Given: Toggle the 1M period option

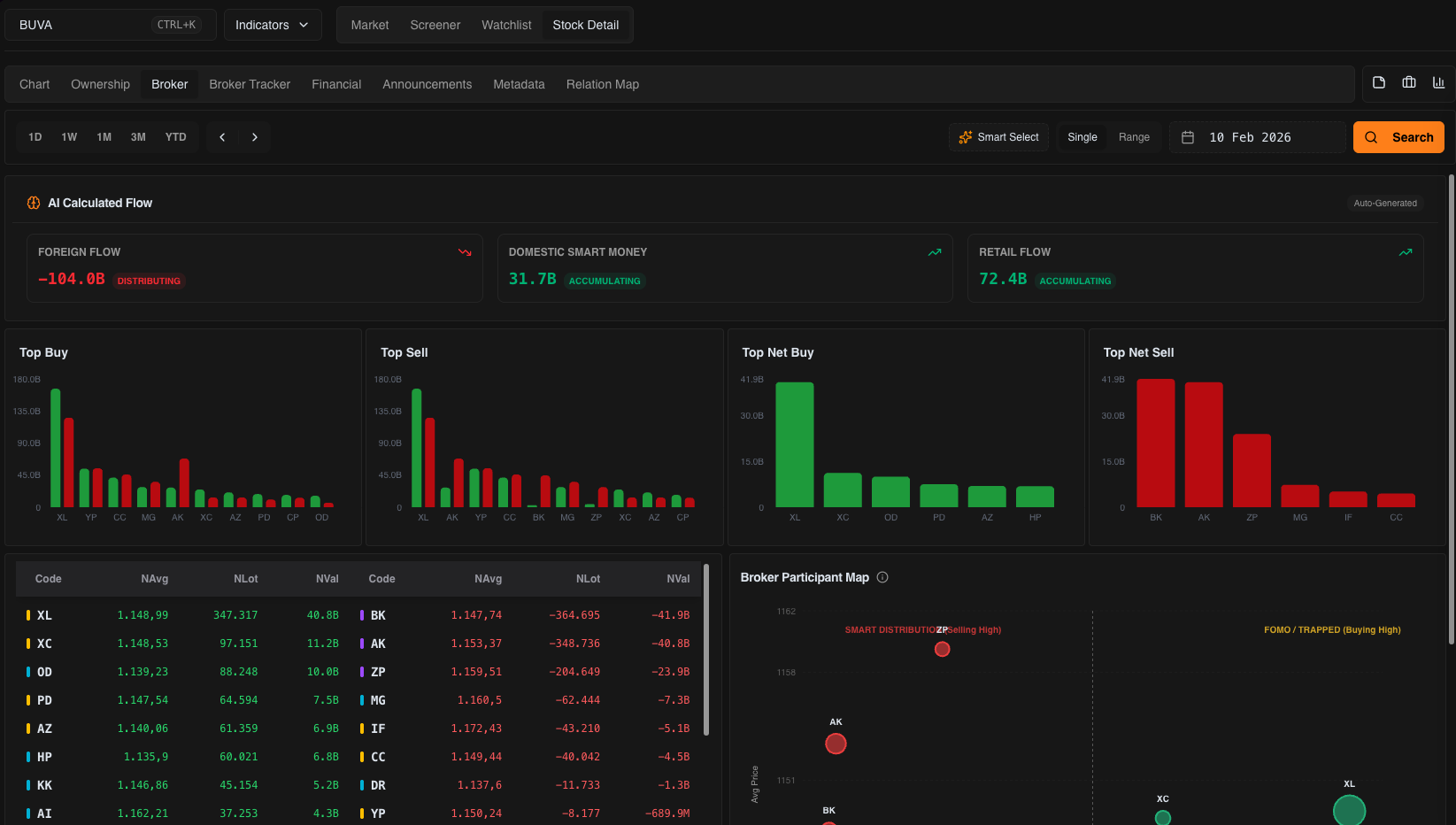Looking at the screenshot, I should [x=104, y=137].
